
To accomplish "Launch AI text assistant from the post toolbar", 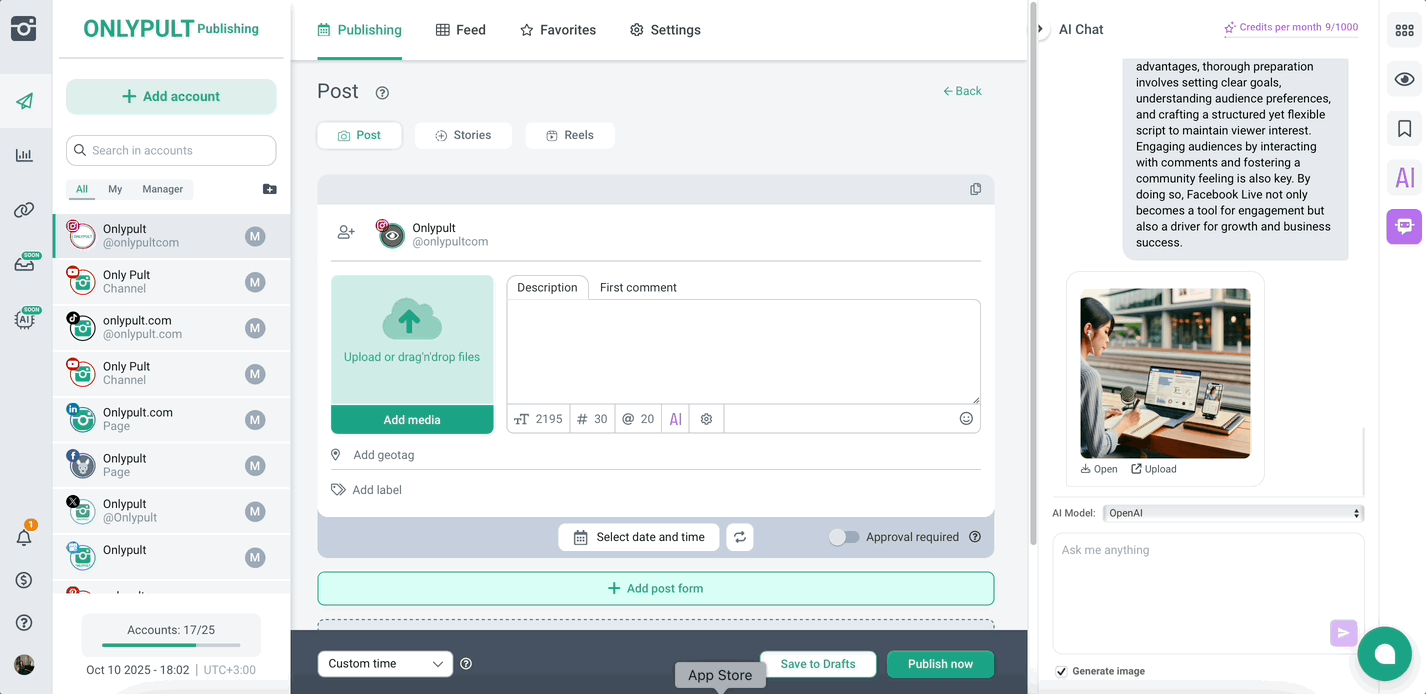I will (675, 418).
